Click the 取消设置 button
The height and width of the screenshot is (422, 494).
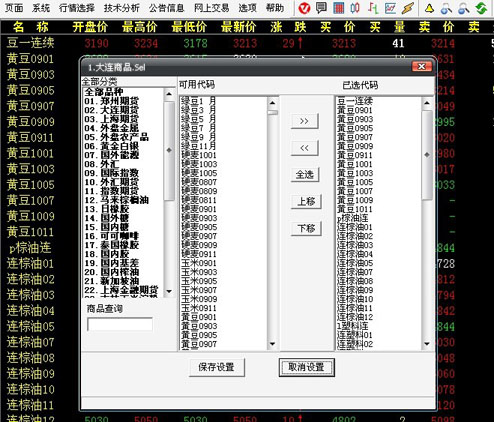(x=306, y=367)
